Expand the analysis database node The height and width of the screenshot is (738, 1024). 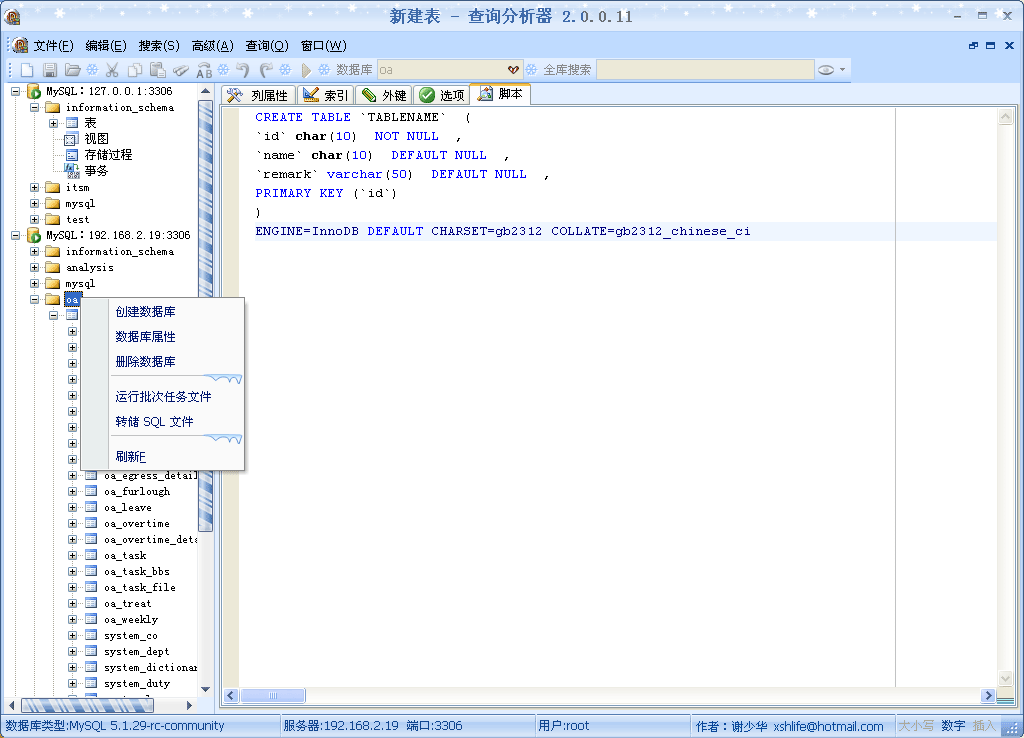pos(35,267)
